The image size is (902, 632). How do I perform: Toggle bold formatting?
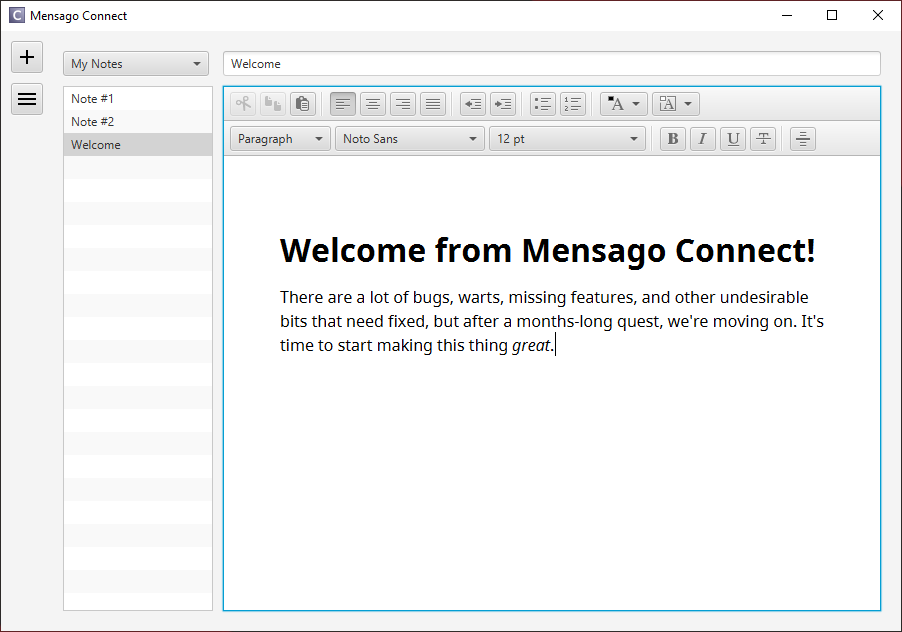click(672, 139)
